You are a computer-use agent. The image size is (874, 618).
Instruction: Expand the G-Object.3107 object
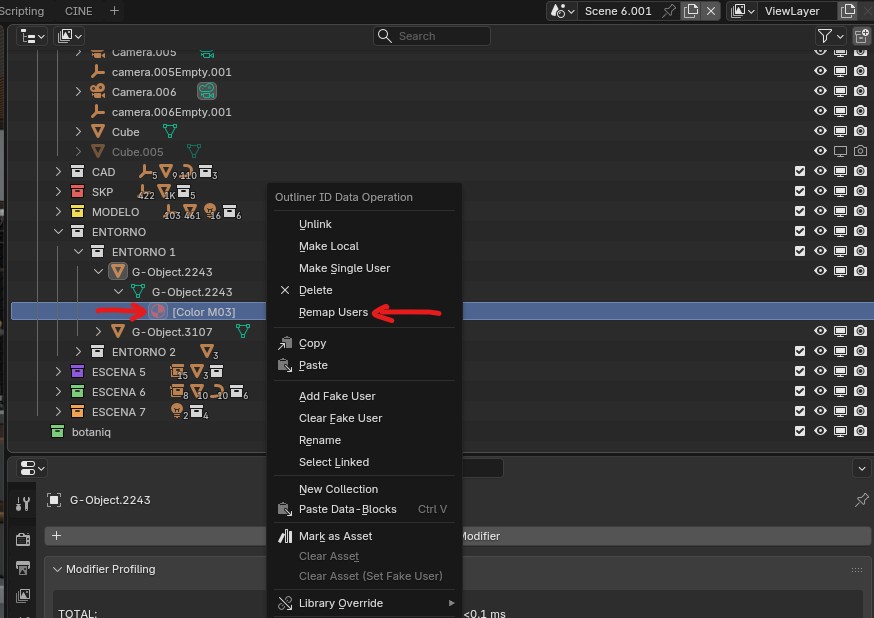[x=99, y=332]
